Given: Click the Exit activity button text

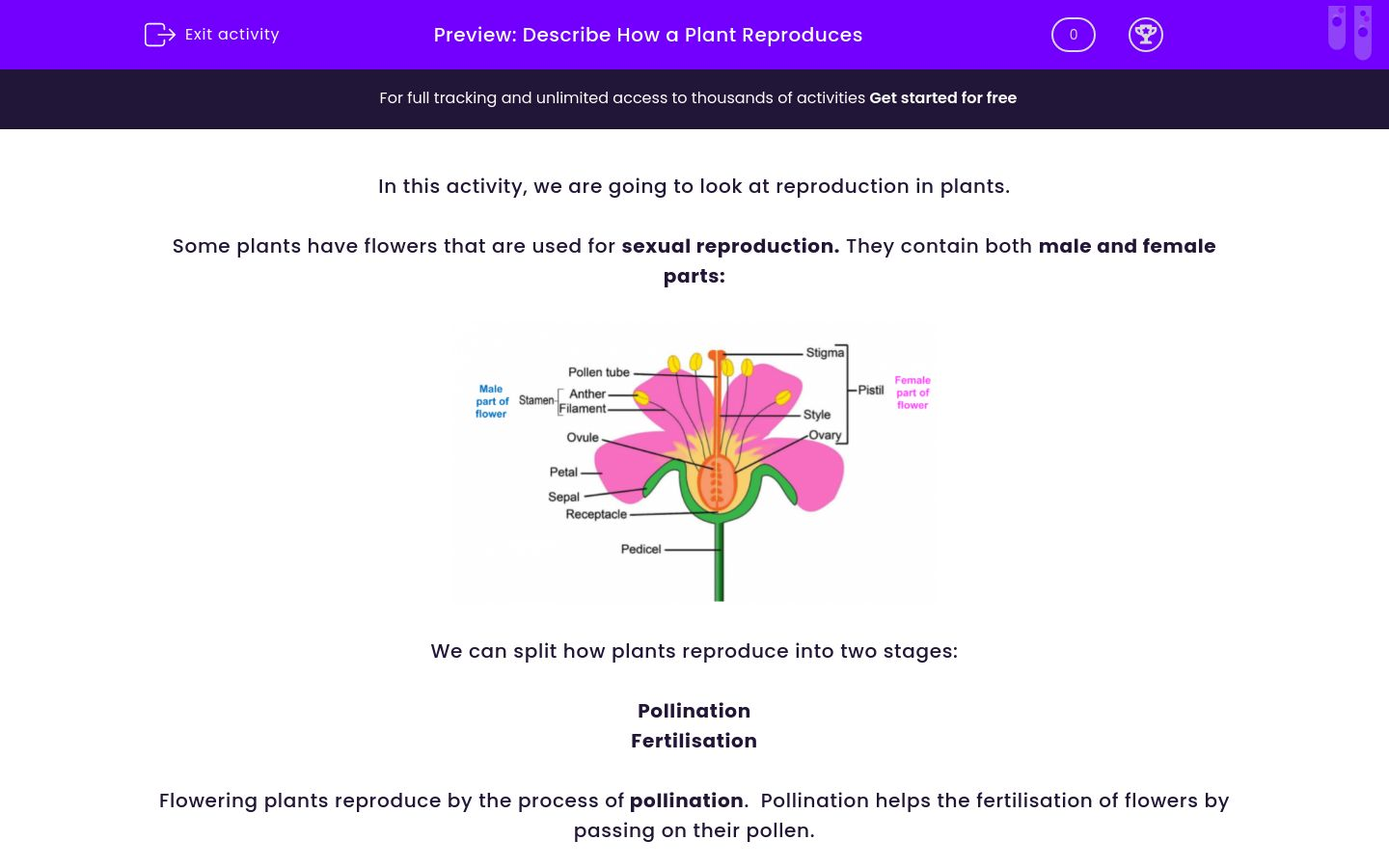Looking at the screenshot, I should (x=231, y=34).
